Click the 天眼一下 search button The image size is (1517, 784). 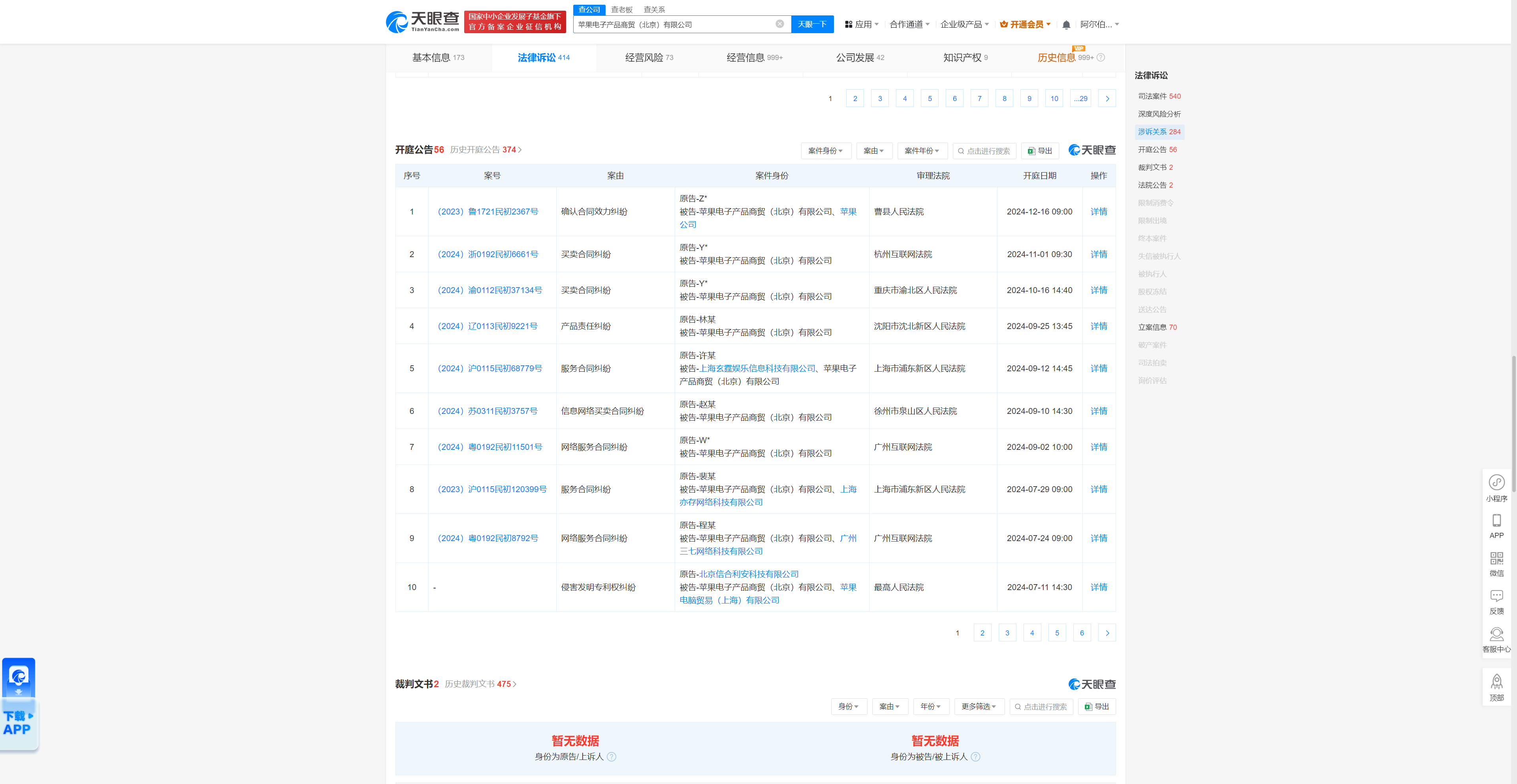(812, 24)
